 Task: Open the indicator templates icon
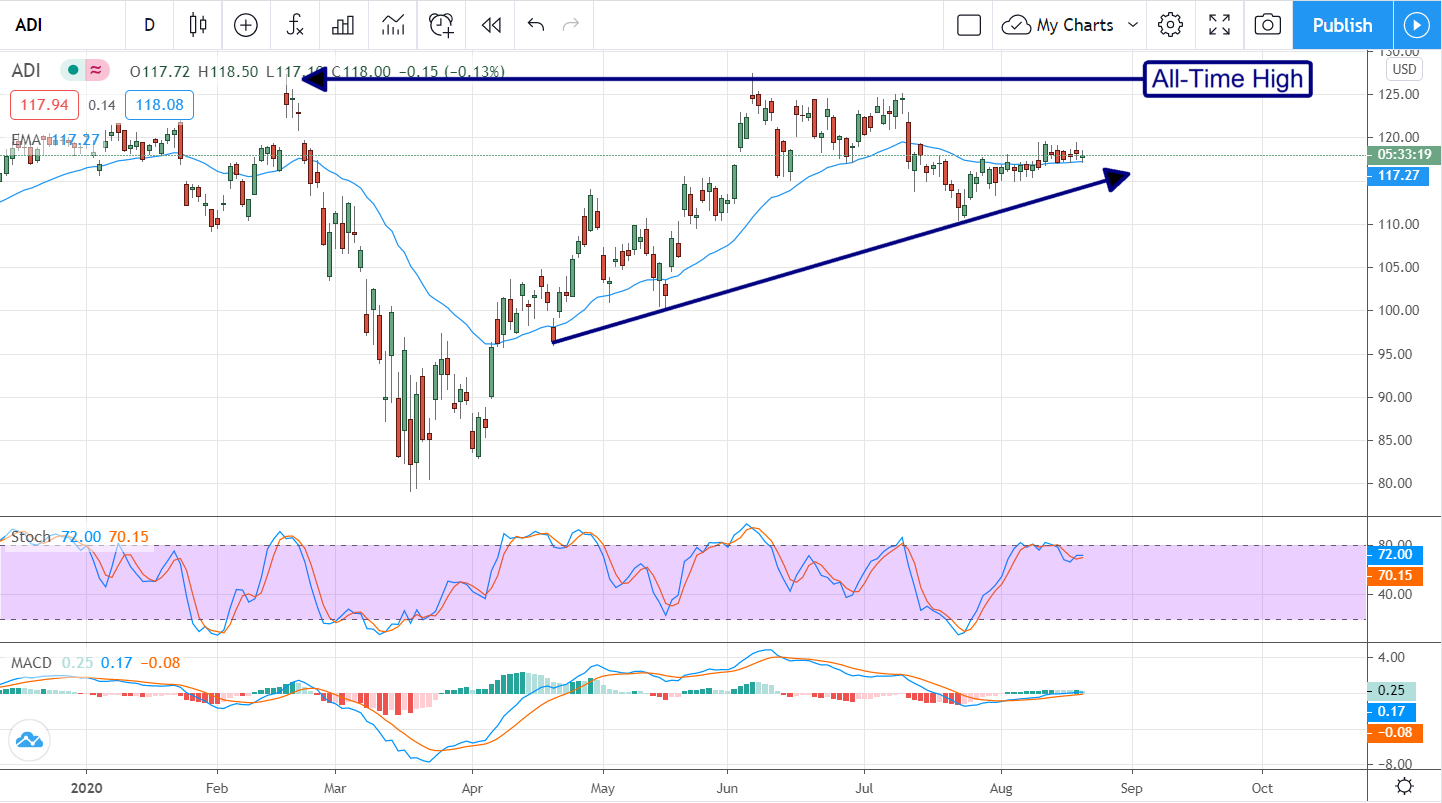point(393,25)
